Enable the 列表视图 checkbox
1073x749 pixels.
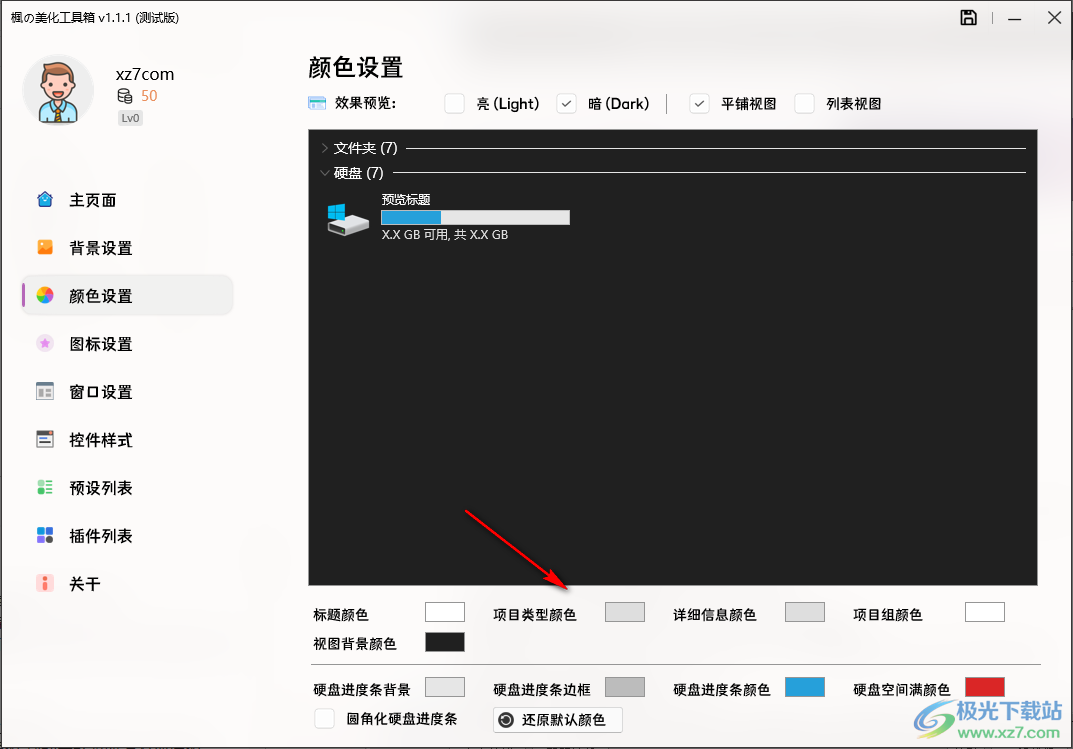coord(804,104)
